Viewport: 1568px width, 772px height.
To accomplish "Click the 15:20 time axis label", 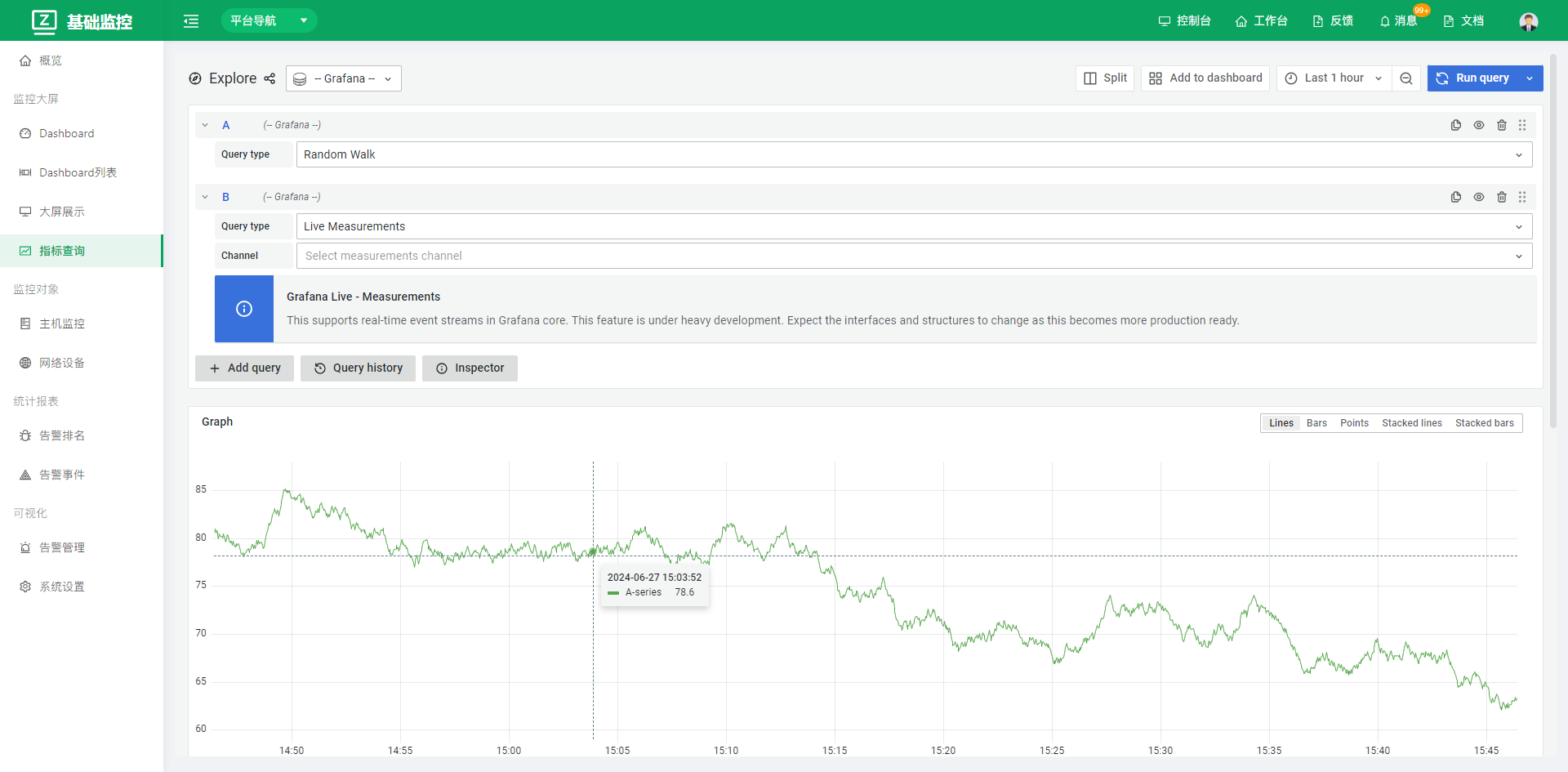I will 943,751.
